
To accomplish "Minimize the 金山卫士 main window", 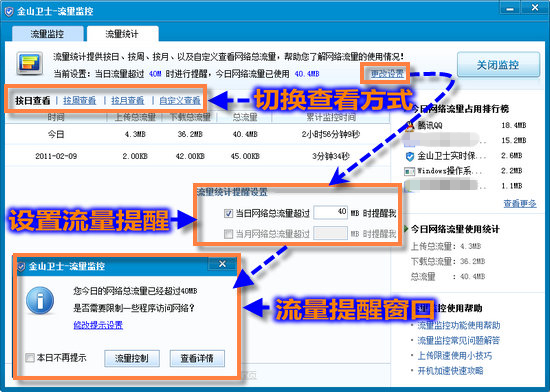I will pos(510,8).
